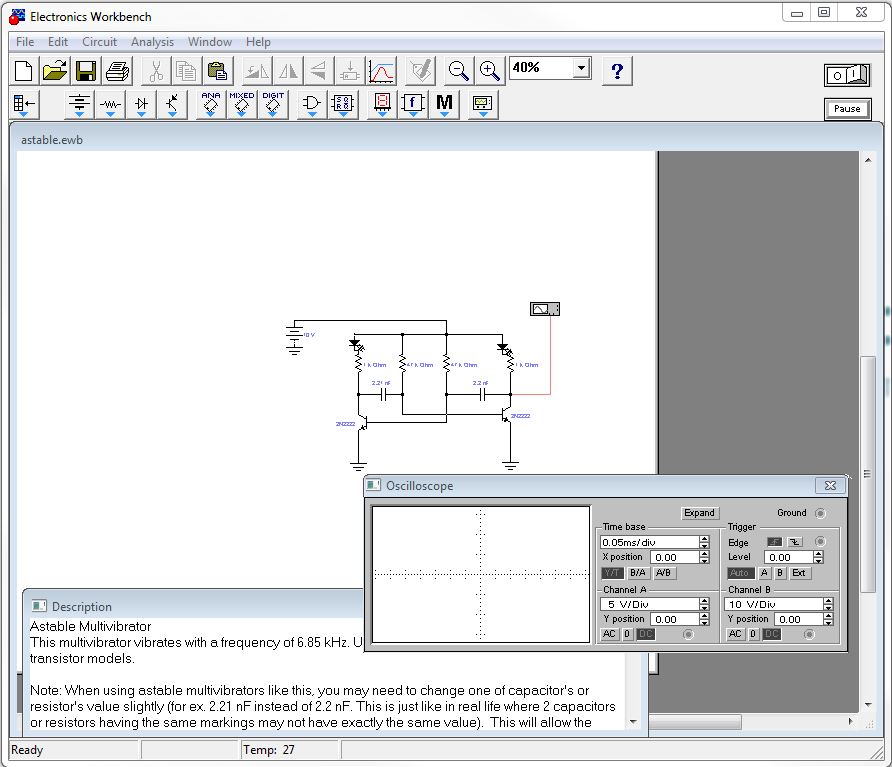Open the Instruments parts bin
The height and width of the screenshot is (767, 892).
pos(482,104)
